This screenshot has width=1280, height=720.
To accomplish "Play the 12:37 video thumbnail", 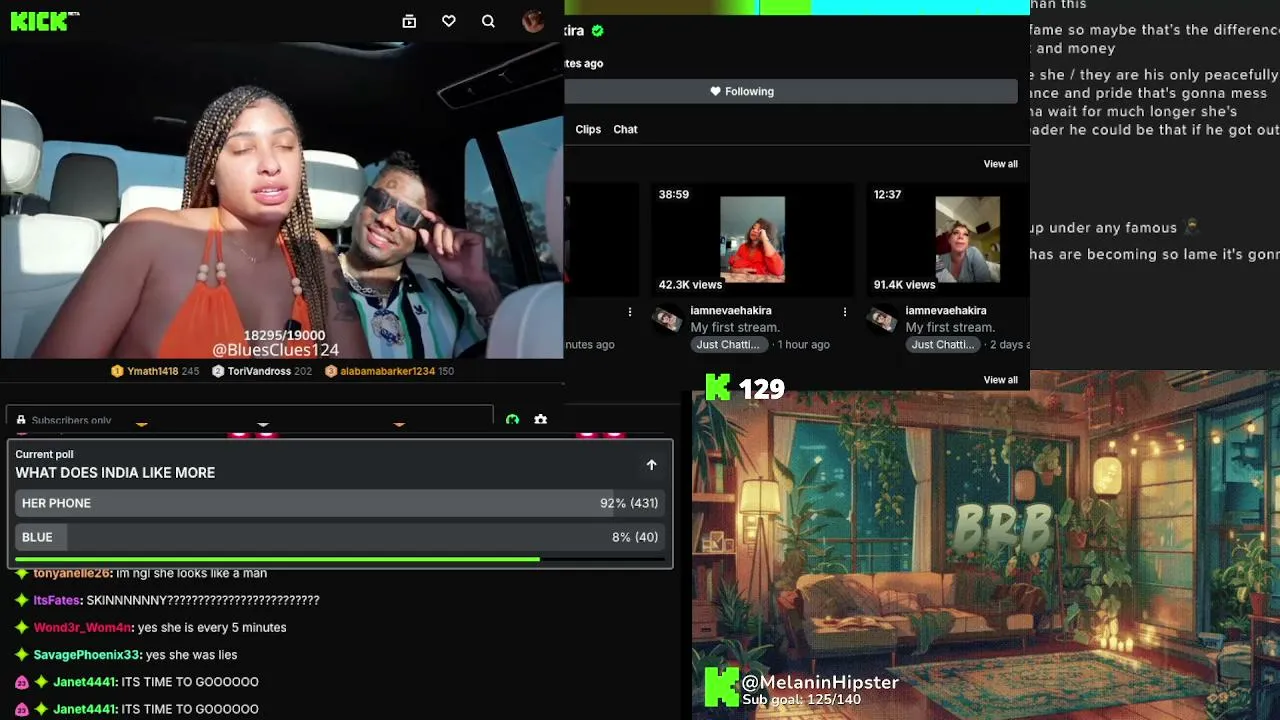I will point(948,239).
